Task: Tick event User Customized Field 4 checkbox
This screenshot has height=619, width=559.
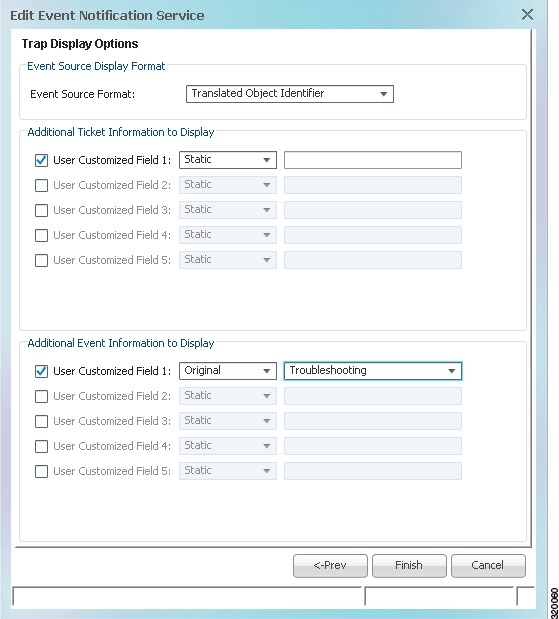Action: pyautogui.click(x=41, y=446)
